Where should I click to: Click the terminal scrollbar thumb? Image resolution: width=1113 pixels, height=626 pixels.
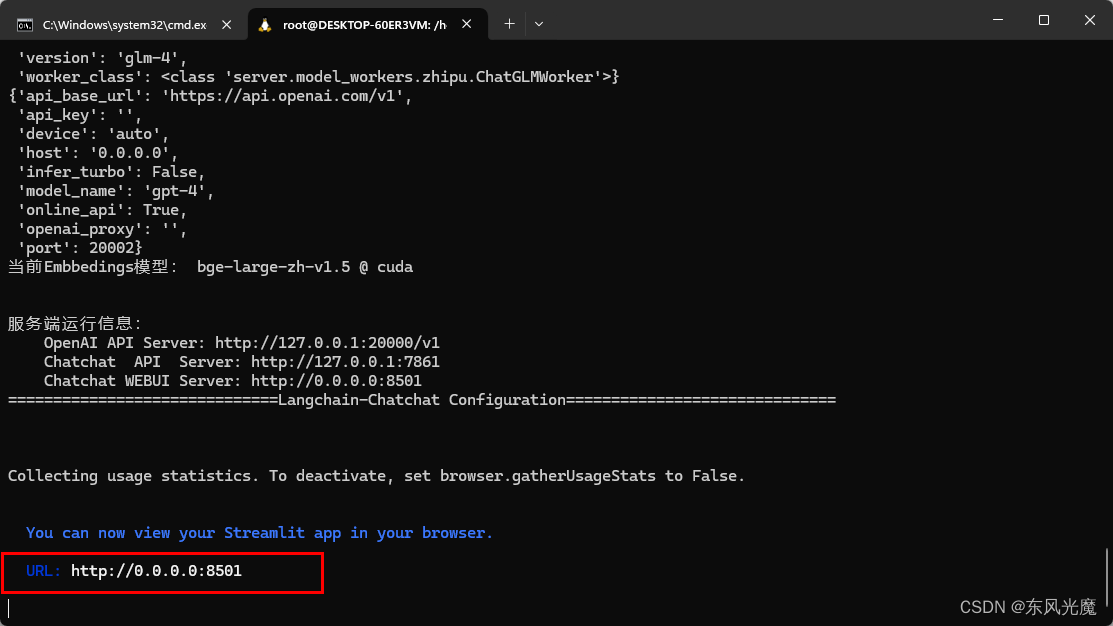tap(1107, 578)
